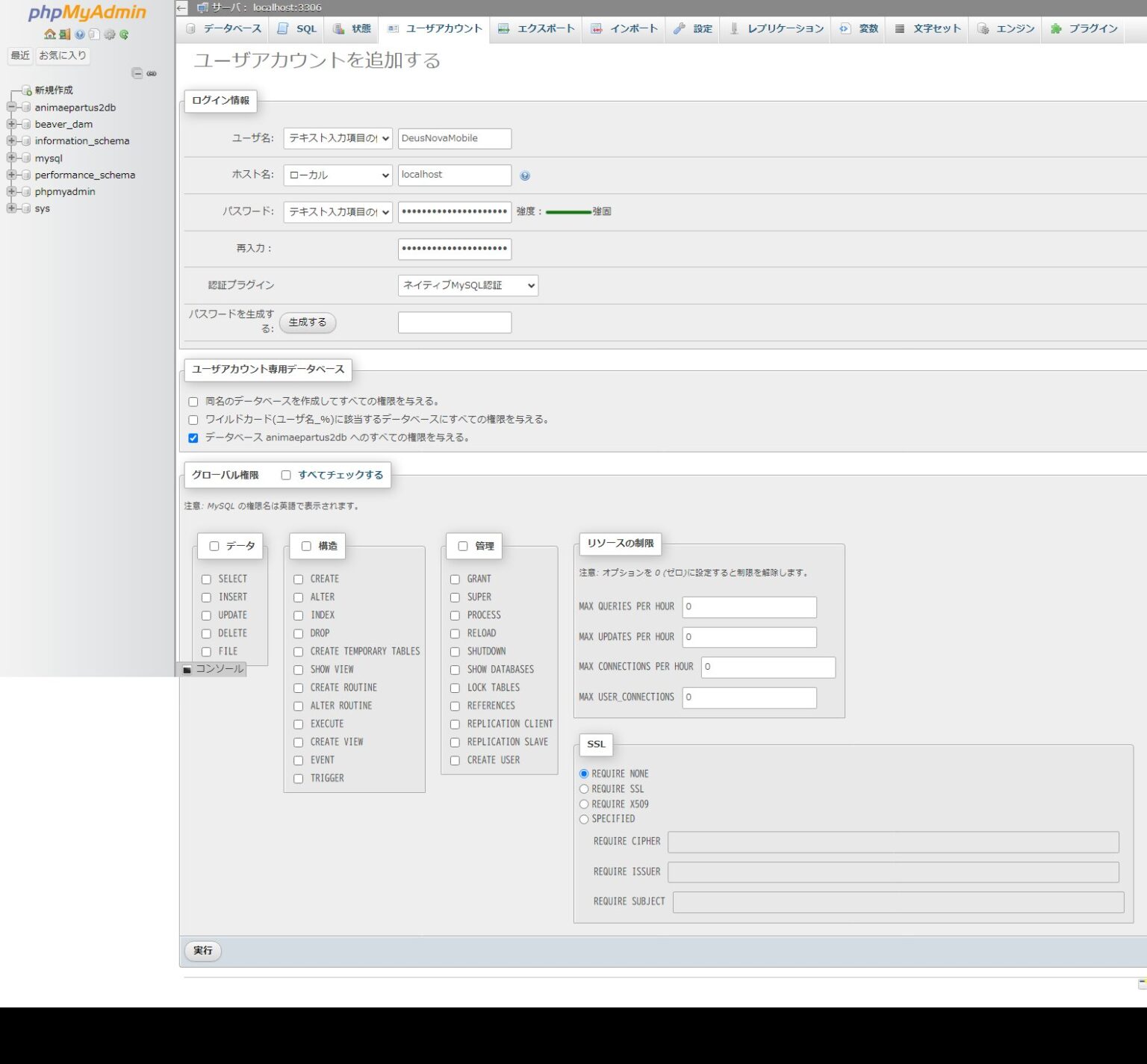Switch to the SQL tab
1147x1064 pixels.
point(297,29)
